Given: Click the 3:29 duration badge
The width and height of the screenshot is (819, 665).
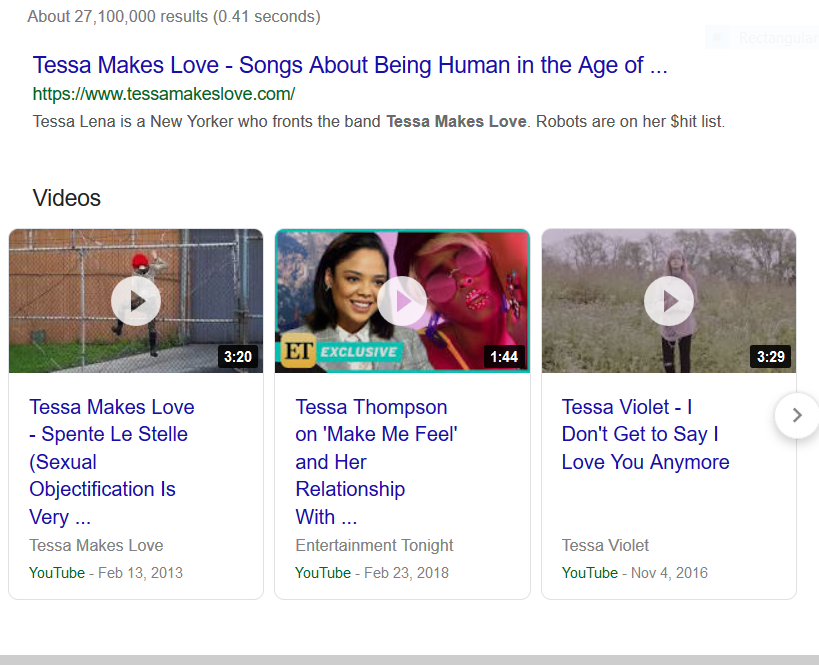Looking at the screenshot, I should pyautogui.click(x=770, y=357).
